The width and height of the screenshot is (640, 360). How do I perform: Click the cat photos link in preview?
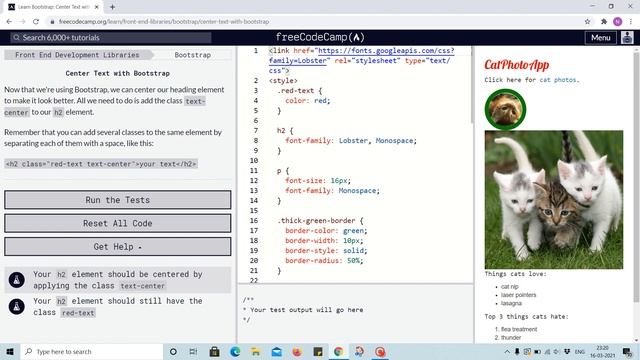click(x=558, y=80)
